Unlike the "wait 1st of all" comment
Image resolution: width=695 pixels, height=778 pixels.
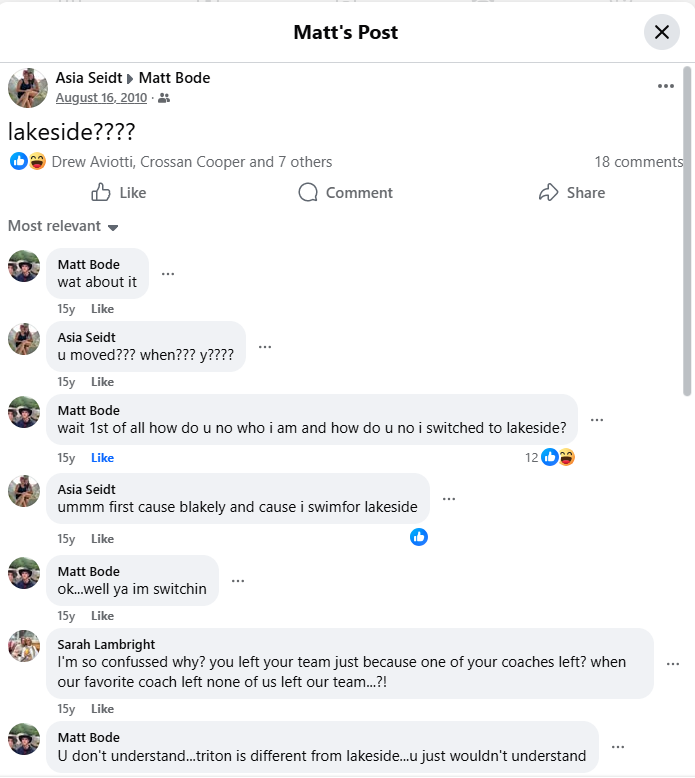coord(102,458)
